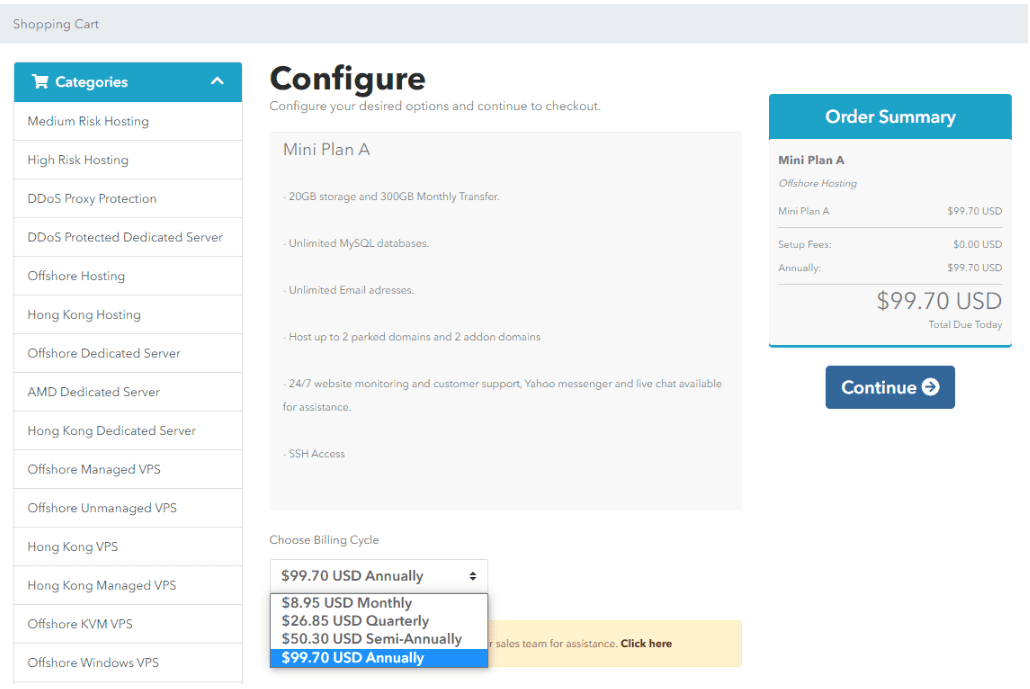This screenshot has width=1030, height=689.
Task: Click the Setup Fees label in summary
Action: 805,244
